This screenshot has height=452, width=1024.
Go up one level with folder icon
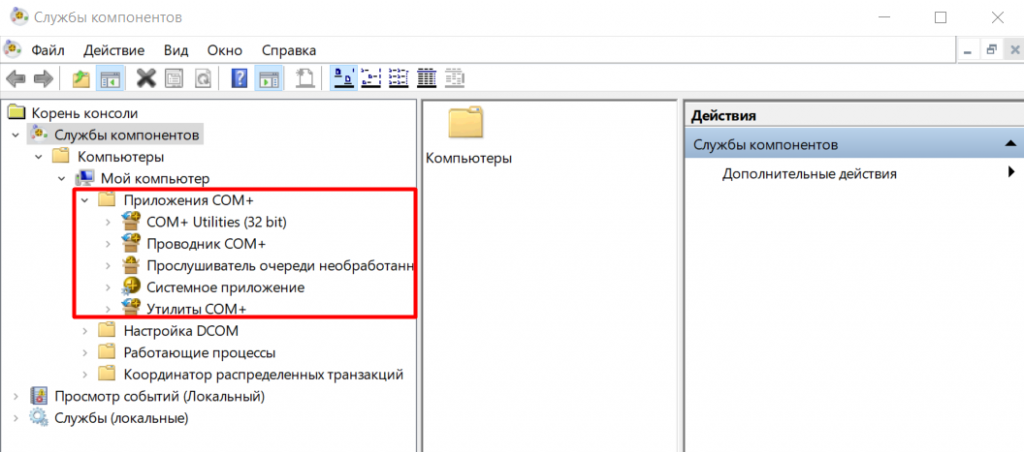click(x=81, y=79)
